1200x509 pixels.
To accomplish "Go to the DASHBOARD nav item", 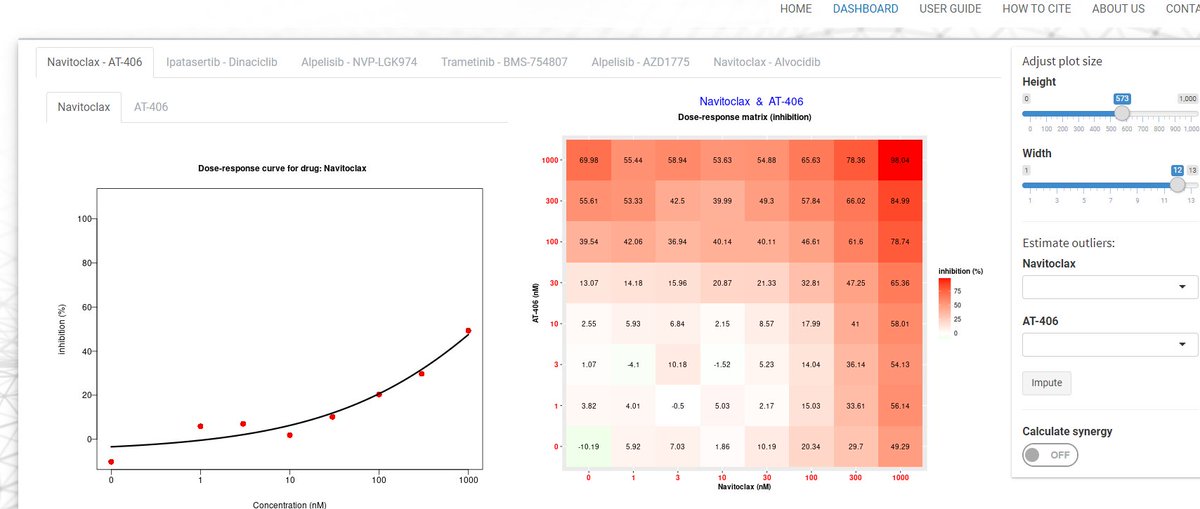I will tap(865, 9).
